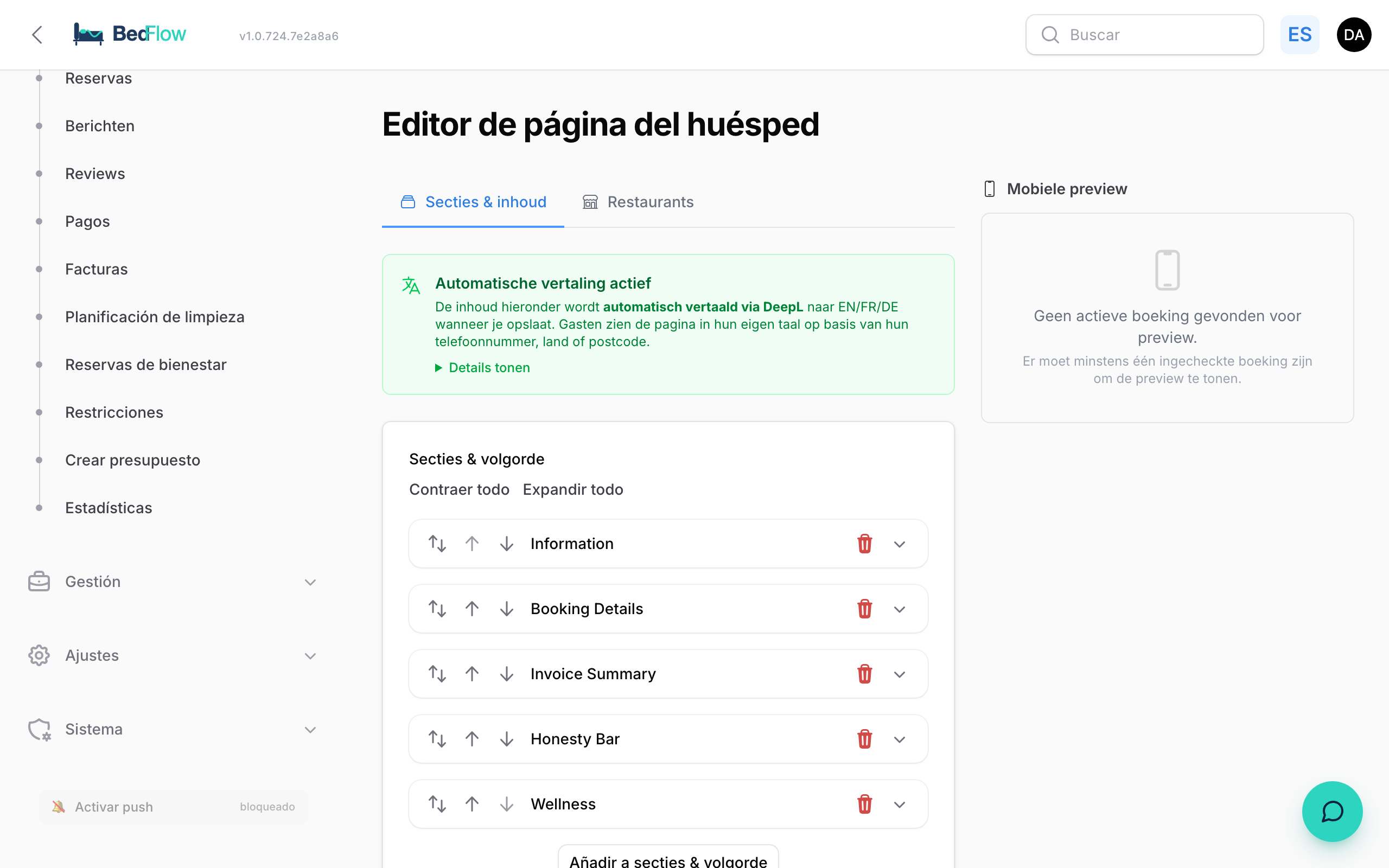
Task: Open the DA user avatar menu
Action: (1353, 34)
